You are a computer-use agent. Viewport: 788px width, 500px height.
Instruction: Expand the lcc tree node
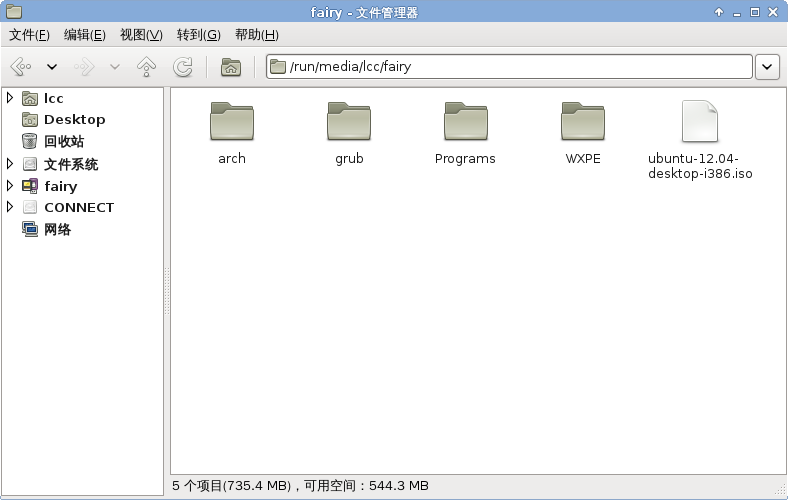point(10,97)
